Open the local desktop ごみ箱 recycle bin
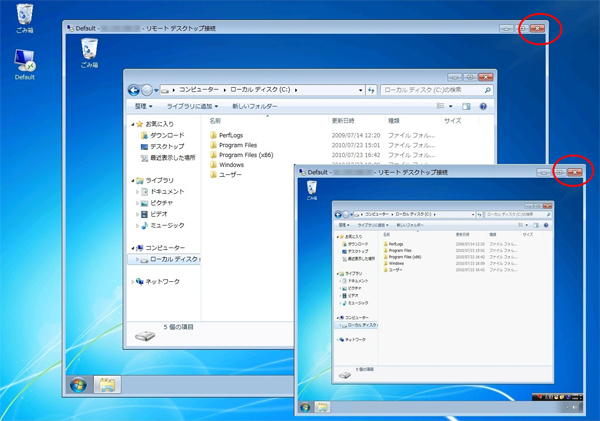Screen dimensions: 600x421 pos(25,18)
